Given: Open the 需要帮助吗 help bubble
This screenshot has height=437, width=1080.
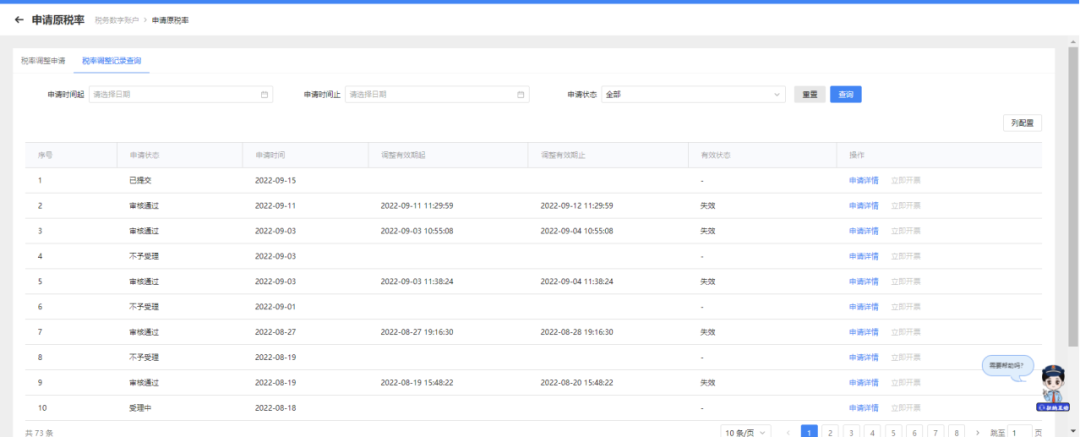Looking at the screenshot, I should (1008, 365).
